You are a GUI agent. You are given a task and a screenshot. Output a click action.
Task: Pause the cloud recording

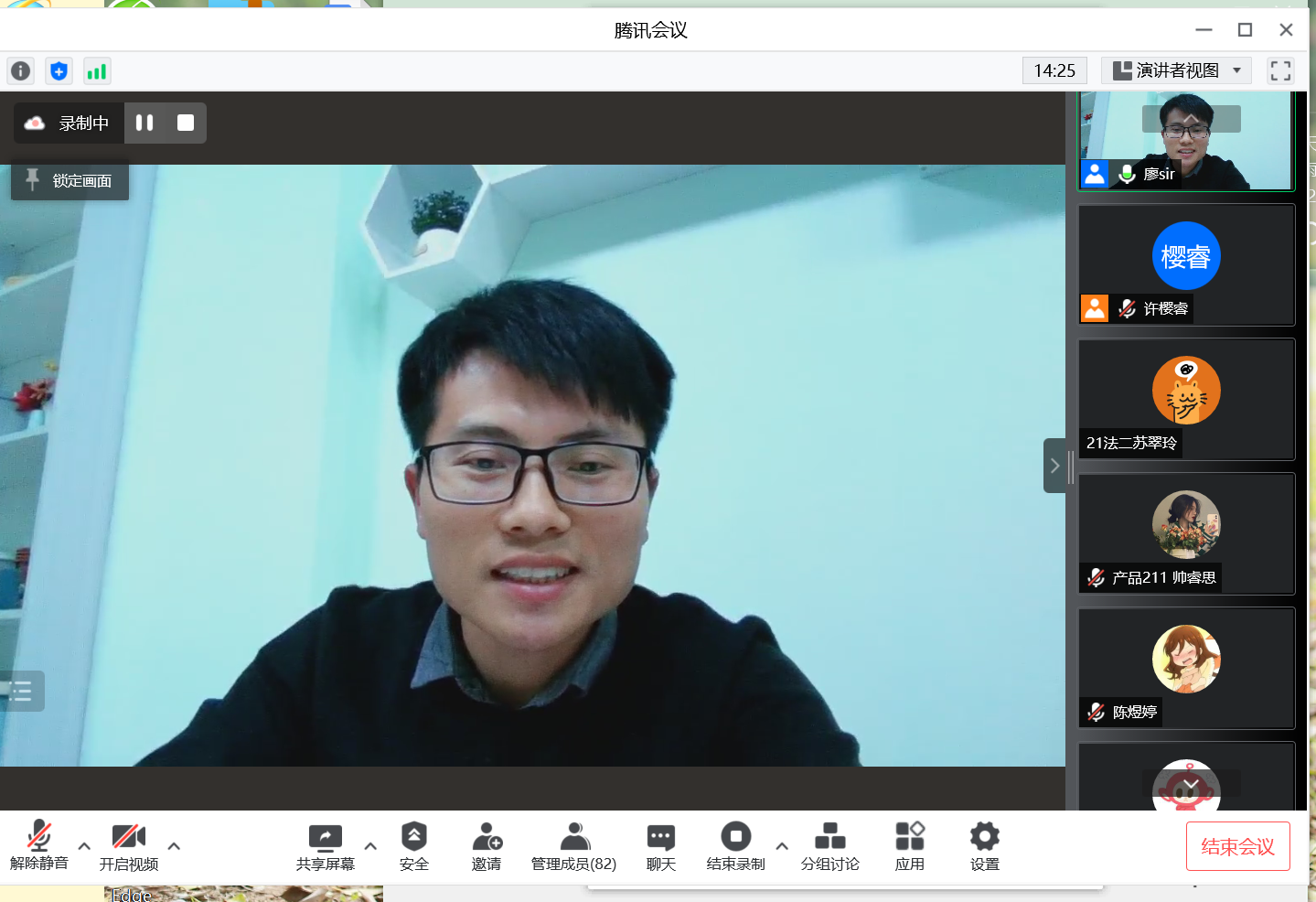coord(144,123)
